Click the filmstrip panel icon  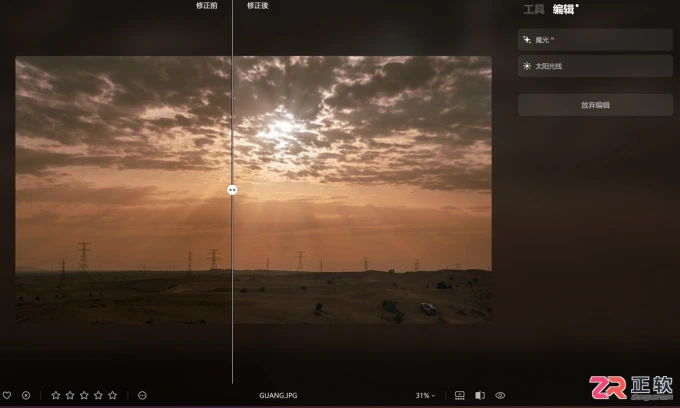(x=460, y=395)
